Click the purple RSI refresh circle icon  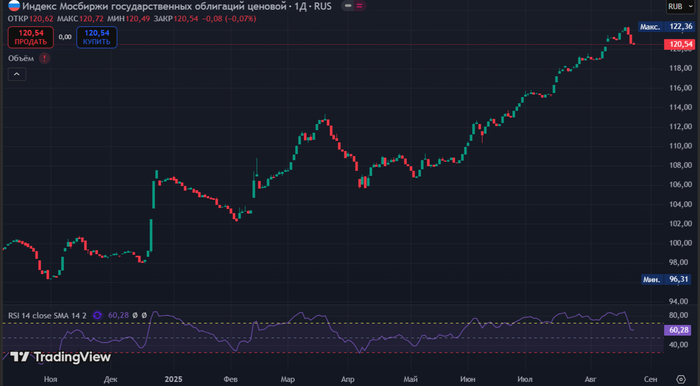97,315
